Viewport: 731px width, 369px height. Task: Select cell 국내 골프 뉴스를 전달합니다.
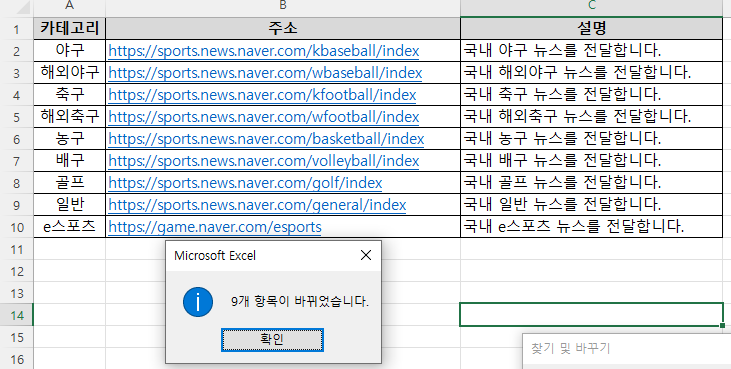click(x=592, y=183)
